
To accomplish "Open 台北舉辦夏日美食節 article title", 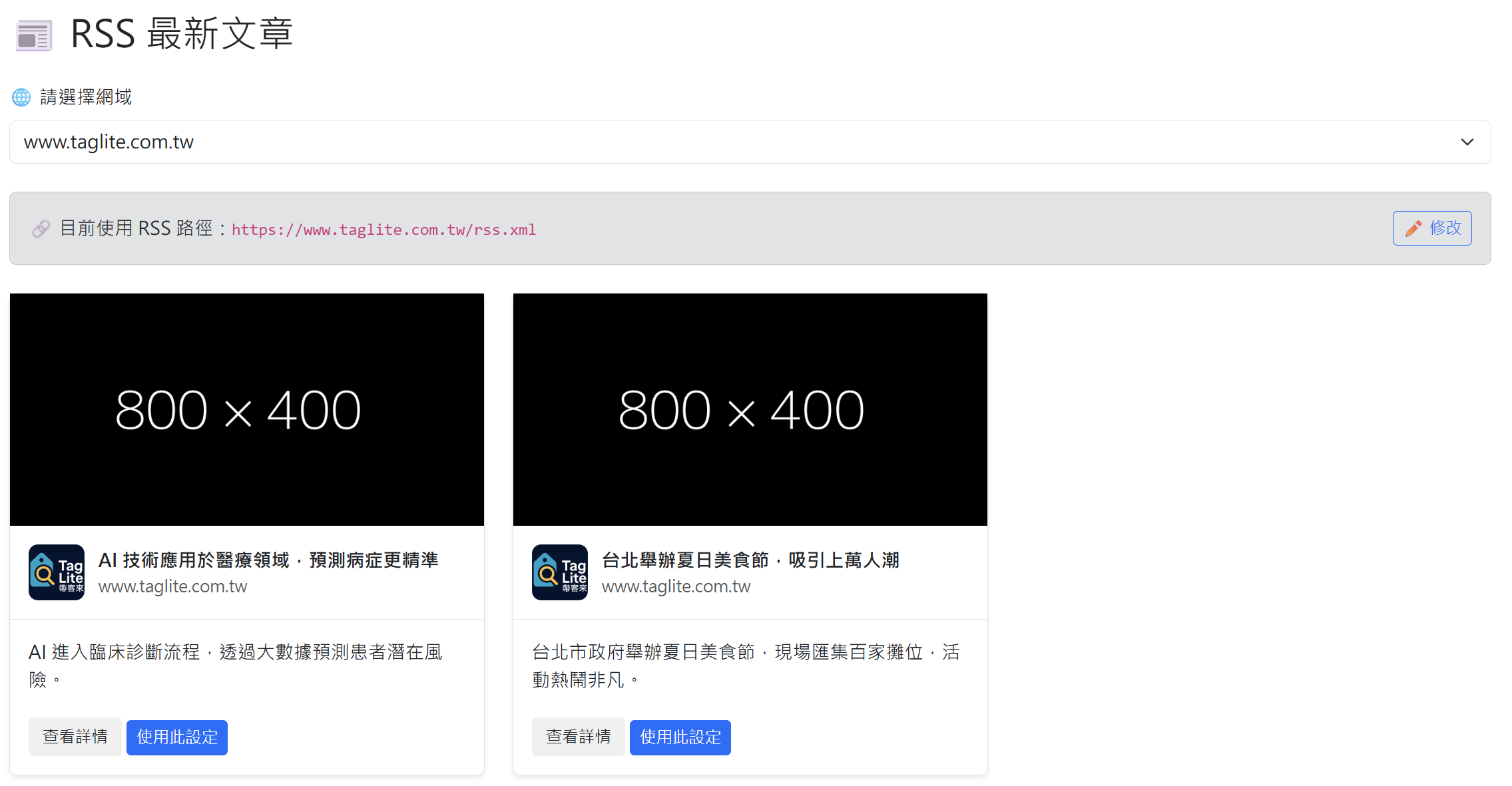I will [x=750, y=560].
